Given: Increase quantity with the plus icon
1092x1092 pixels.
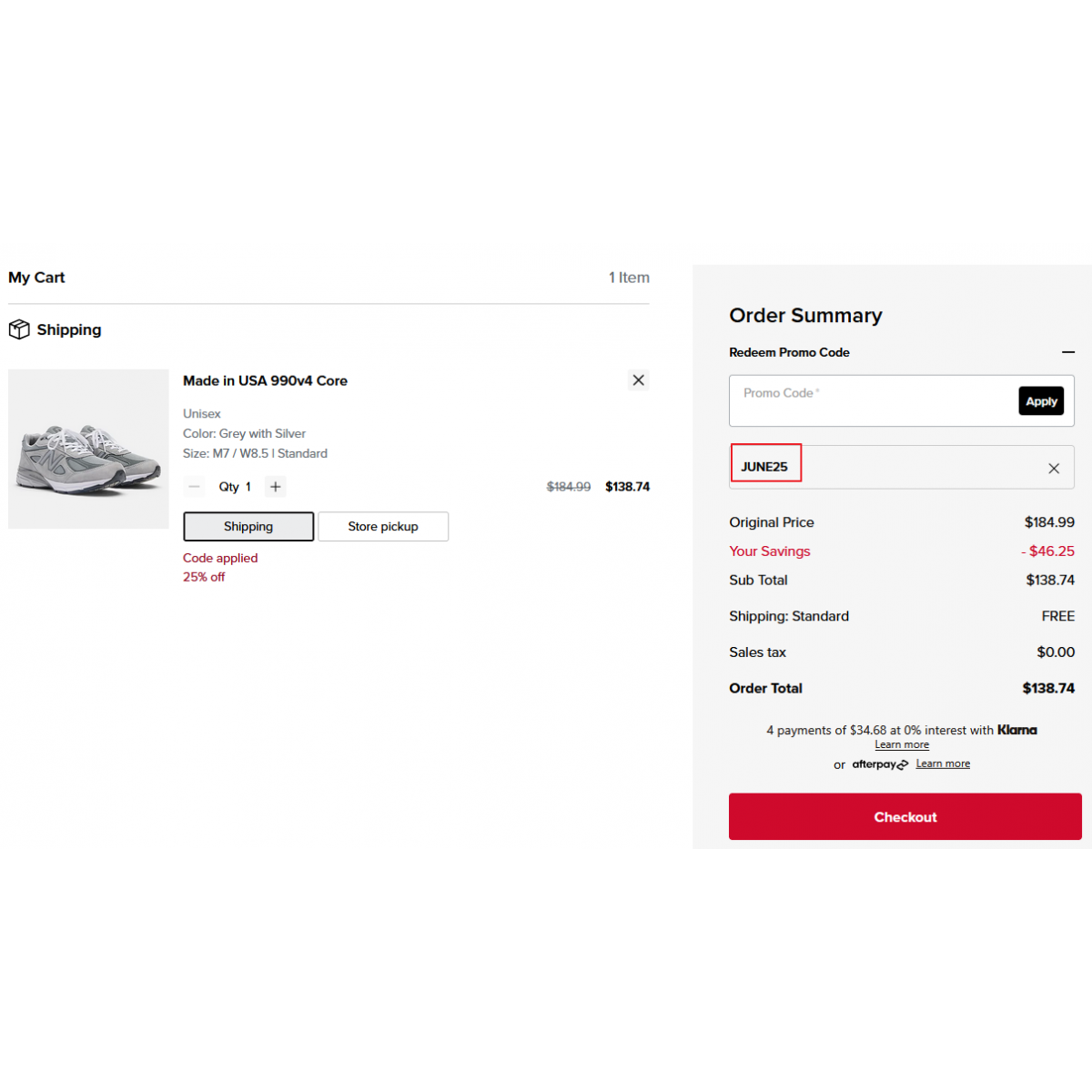Looking at the screenshot, I should coord(276,487).
